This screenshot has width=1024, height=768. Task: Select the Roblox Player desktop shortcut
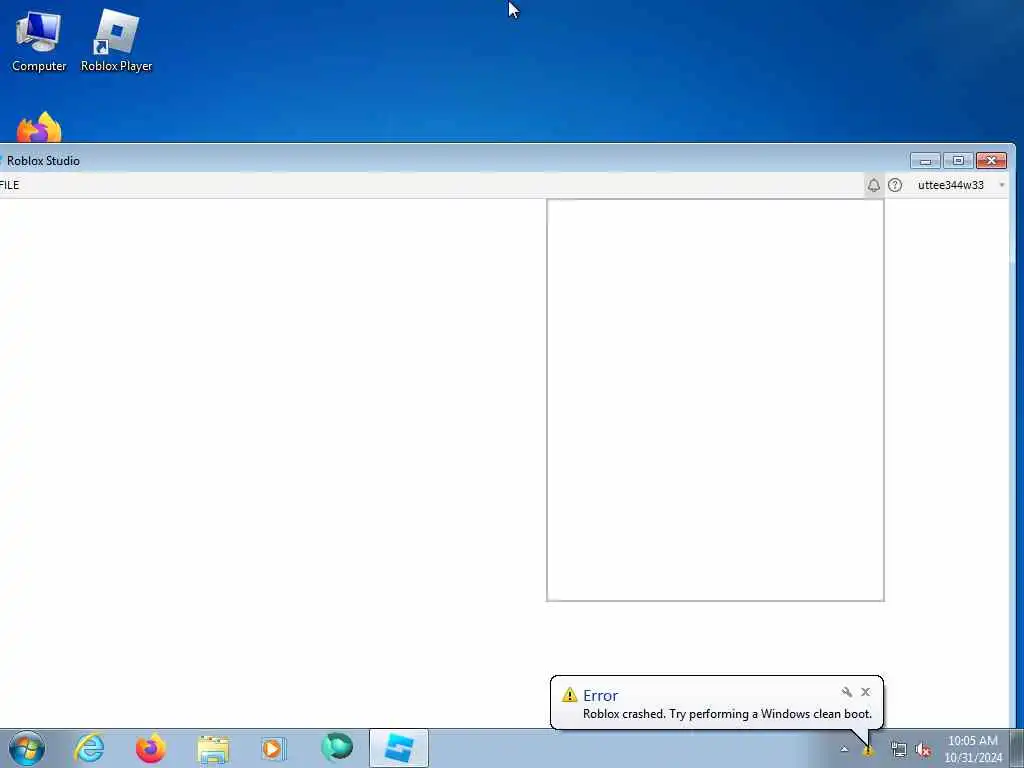116,40
